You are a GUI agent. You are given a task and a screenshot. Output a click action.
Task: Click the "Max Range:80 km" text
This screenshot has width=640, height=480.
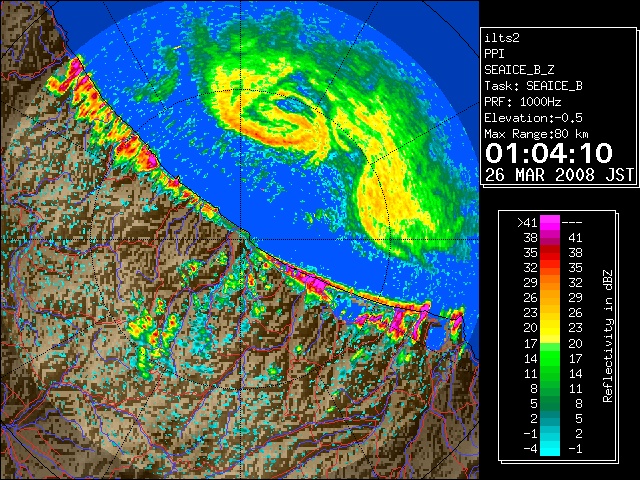point(536,134)
